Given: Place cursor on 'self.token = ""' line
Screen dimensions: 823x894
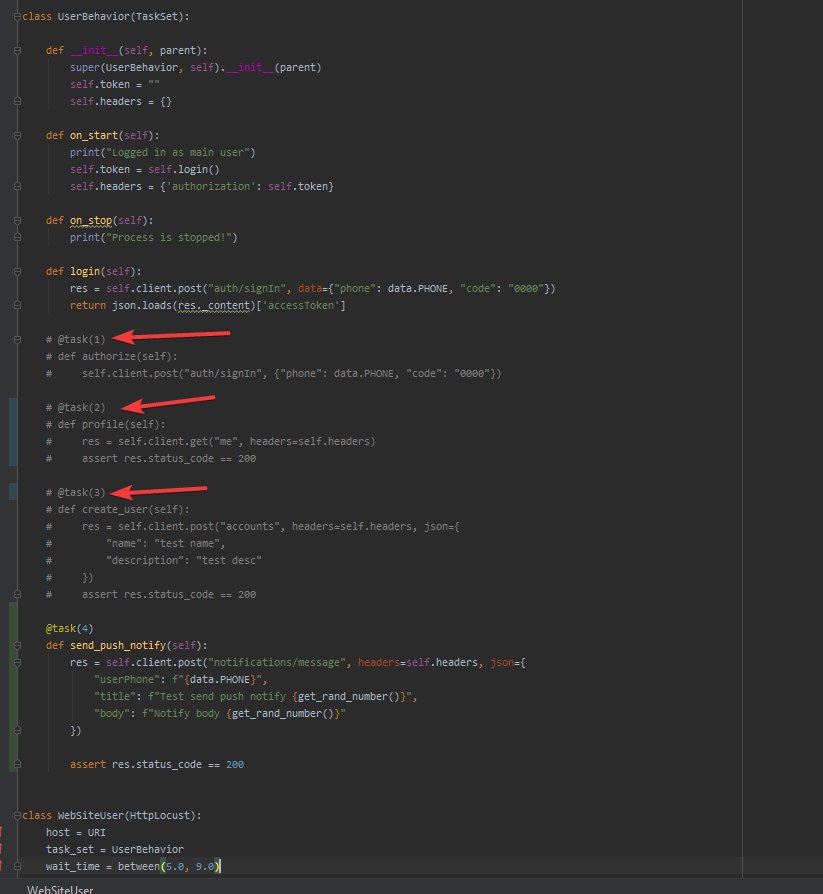Looking at the screenshot, I should pyautogui.click(x=115, y=84).
